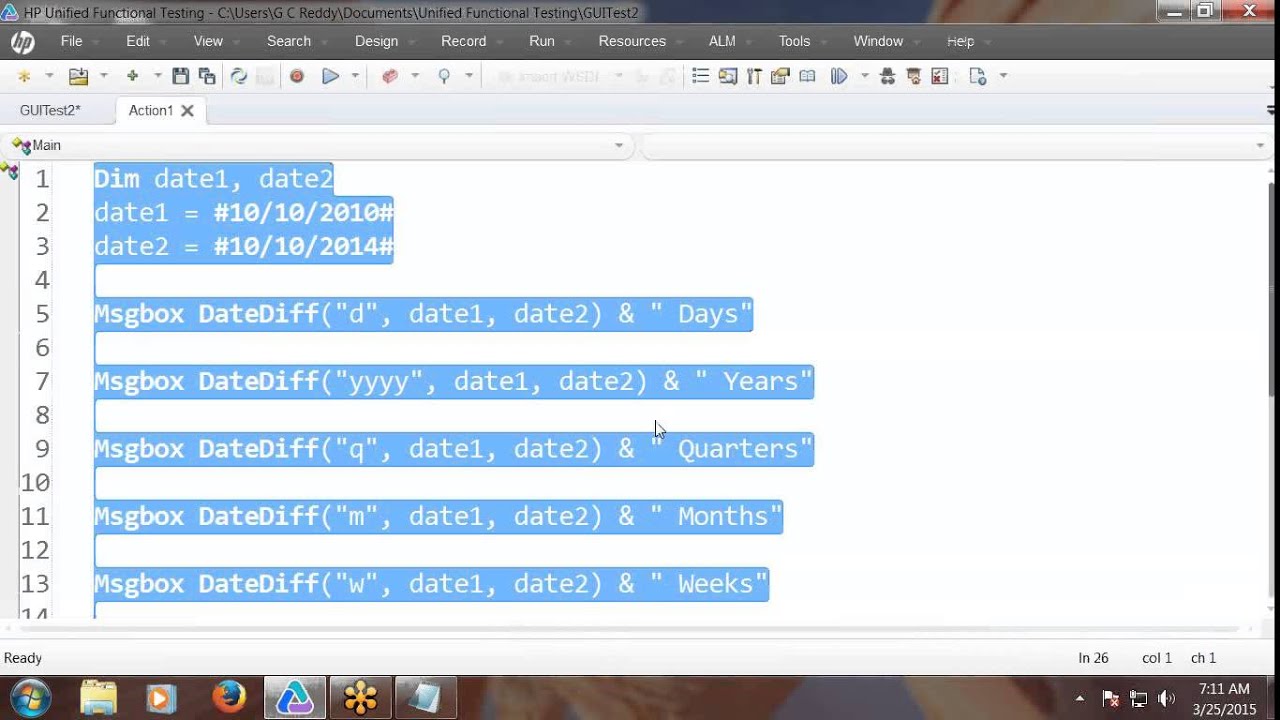Viewport: 1280px width, 720px height.
Task: Click the toolbar icon between spy figure and checklist
Action: 913,76
